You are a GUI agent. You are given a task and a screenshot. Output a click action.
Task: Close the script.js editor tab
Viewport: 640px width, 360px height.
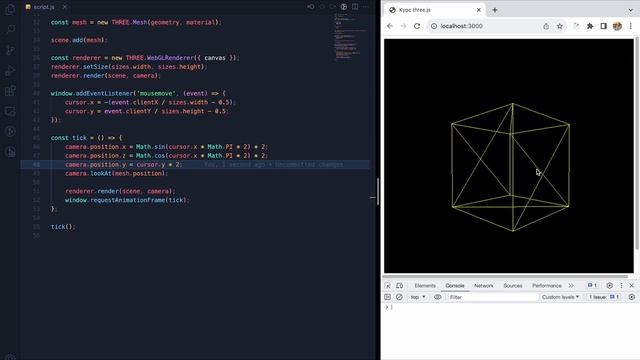tap(64, 7)
